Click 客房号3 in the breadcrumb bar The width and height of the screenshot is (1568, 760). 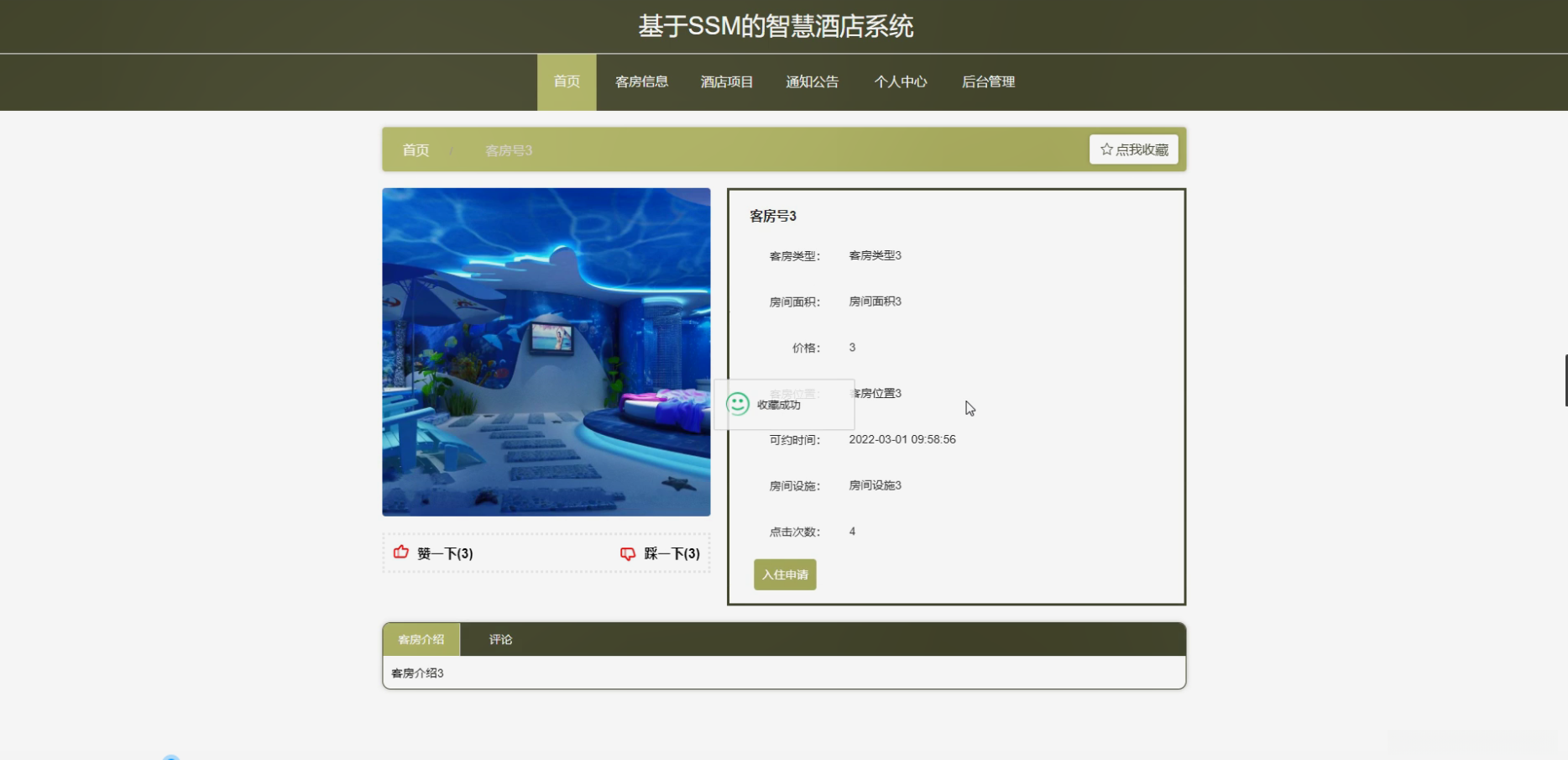coord(509,150)
